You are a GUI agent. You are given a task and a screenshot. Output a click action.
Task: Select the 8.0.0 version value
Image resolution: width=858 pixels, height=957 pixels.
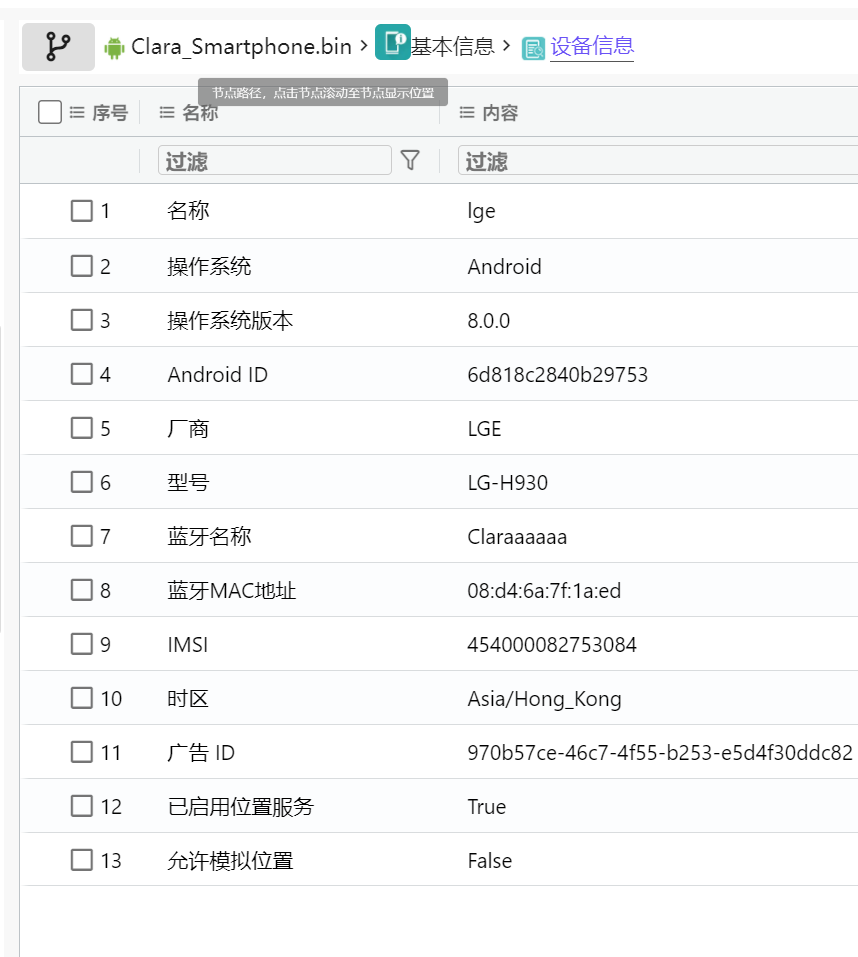pos(489,320)
